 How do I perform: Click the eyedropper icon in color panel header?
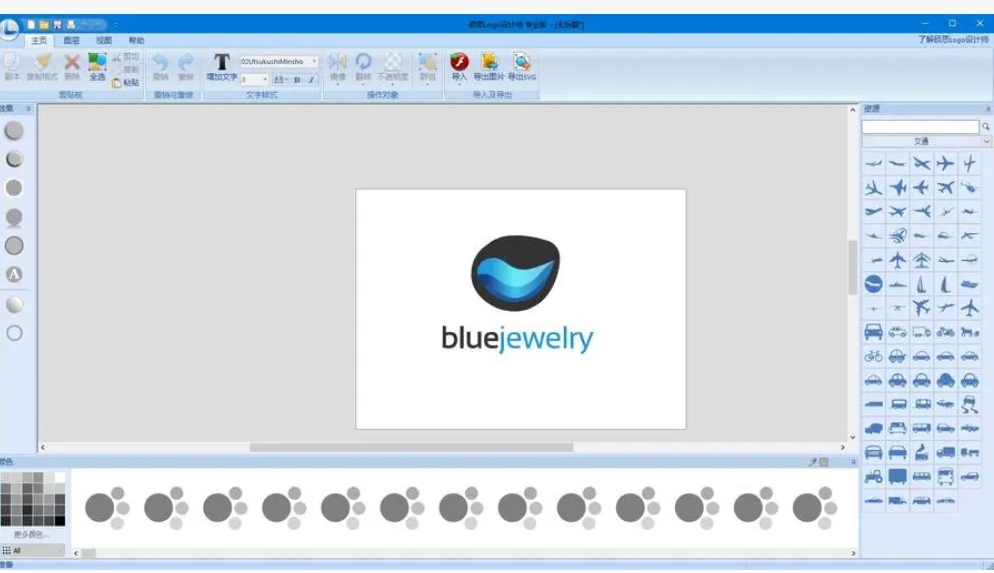[813, 462]
